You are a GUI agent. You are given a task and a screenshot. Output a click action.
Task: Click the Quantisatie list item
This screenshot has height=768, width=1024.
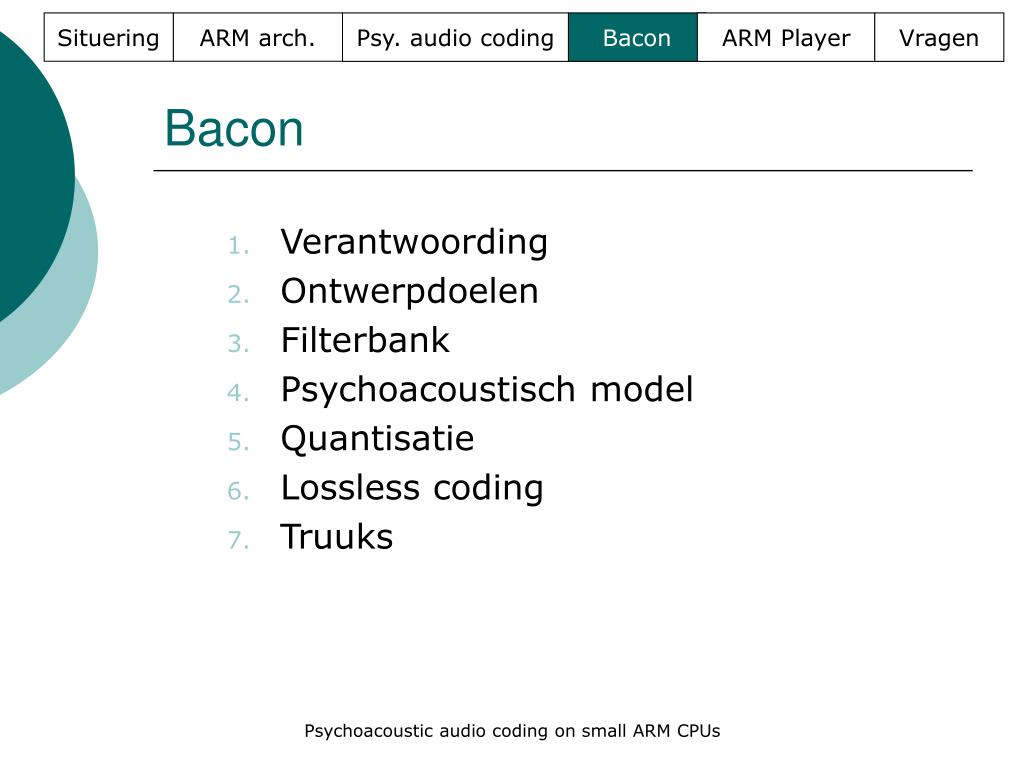tap(377, 438)
